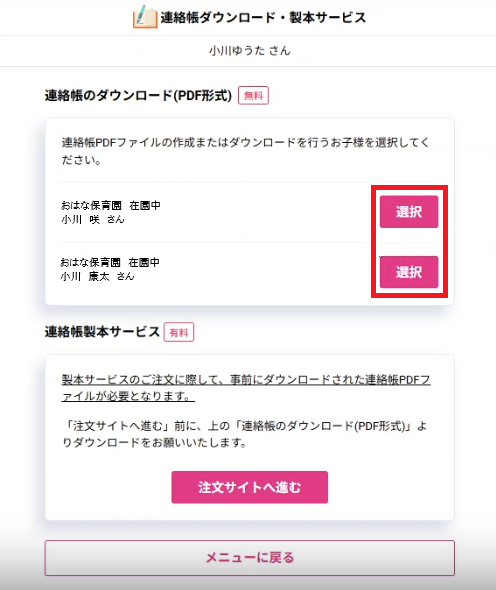Click the notebook icon in the header
496x590 pixels.
pyautogui.click(x=145, y=17)
